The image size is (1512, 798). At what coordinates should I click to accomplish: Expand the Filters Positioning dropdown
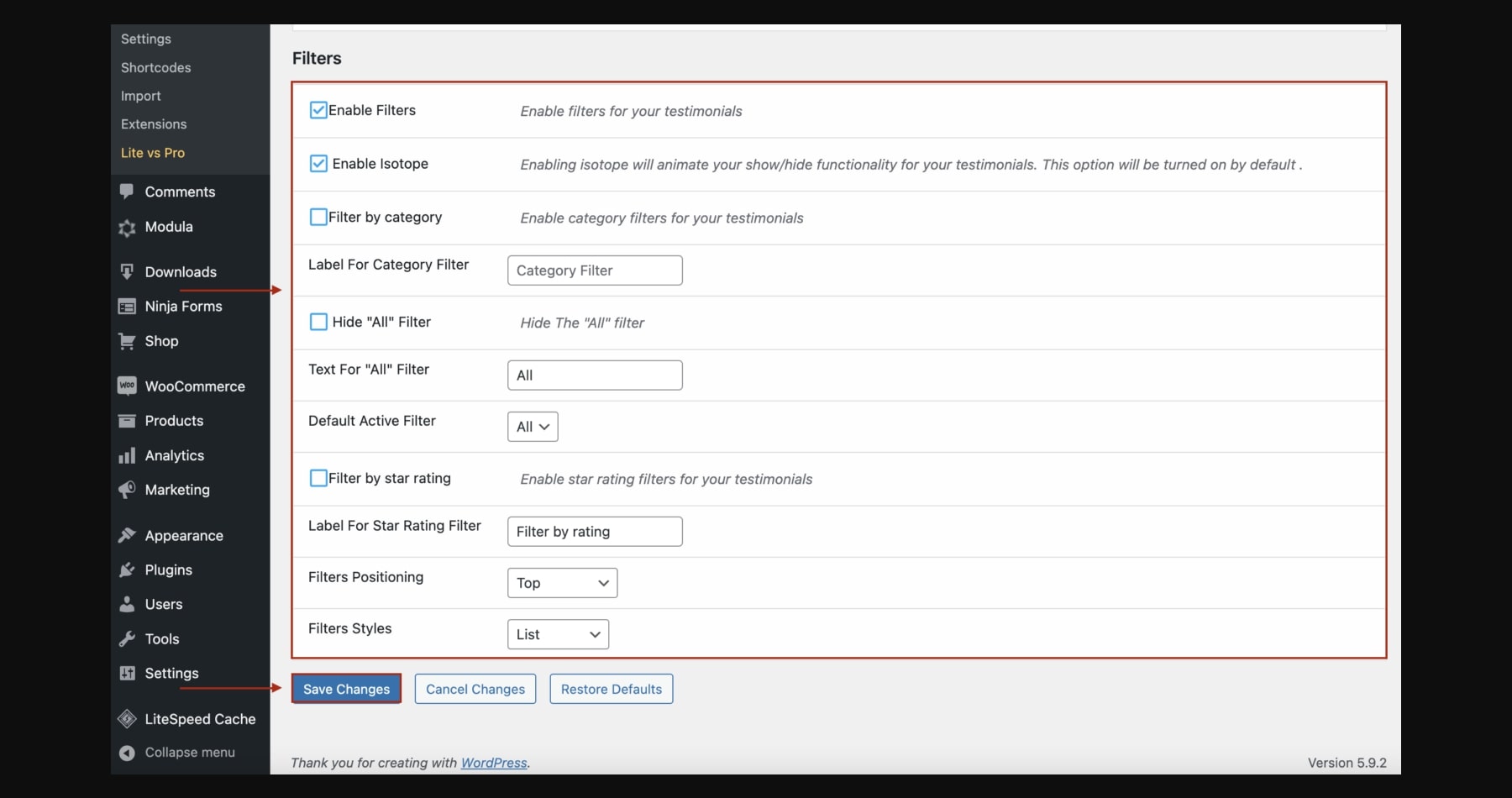click(562, 583)
